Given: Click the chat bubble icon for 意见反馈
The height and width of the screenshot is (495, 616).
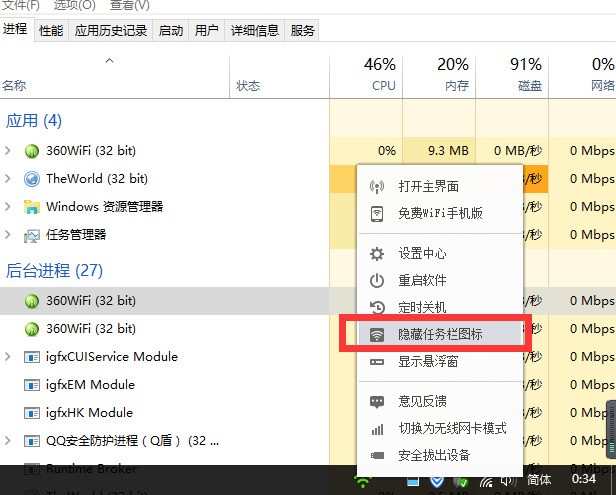Looking at the screenshot, I should (x=377, y=402).
